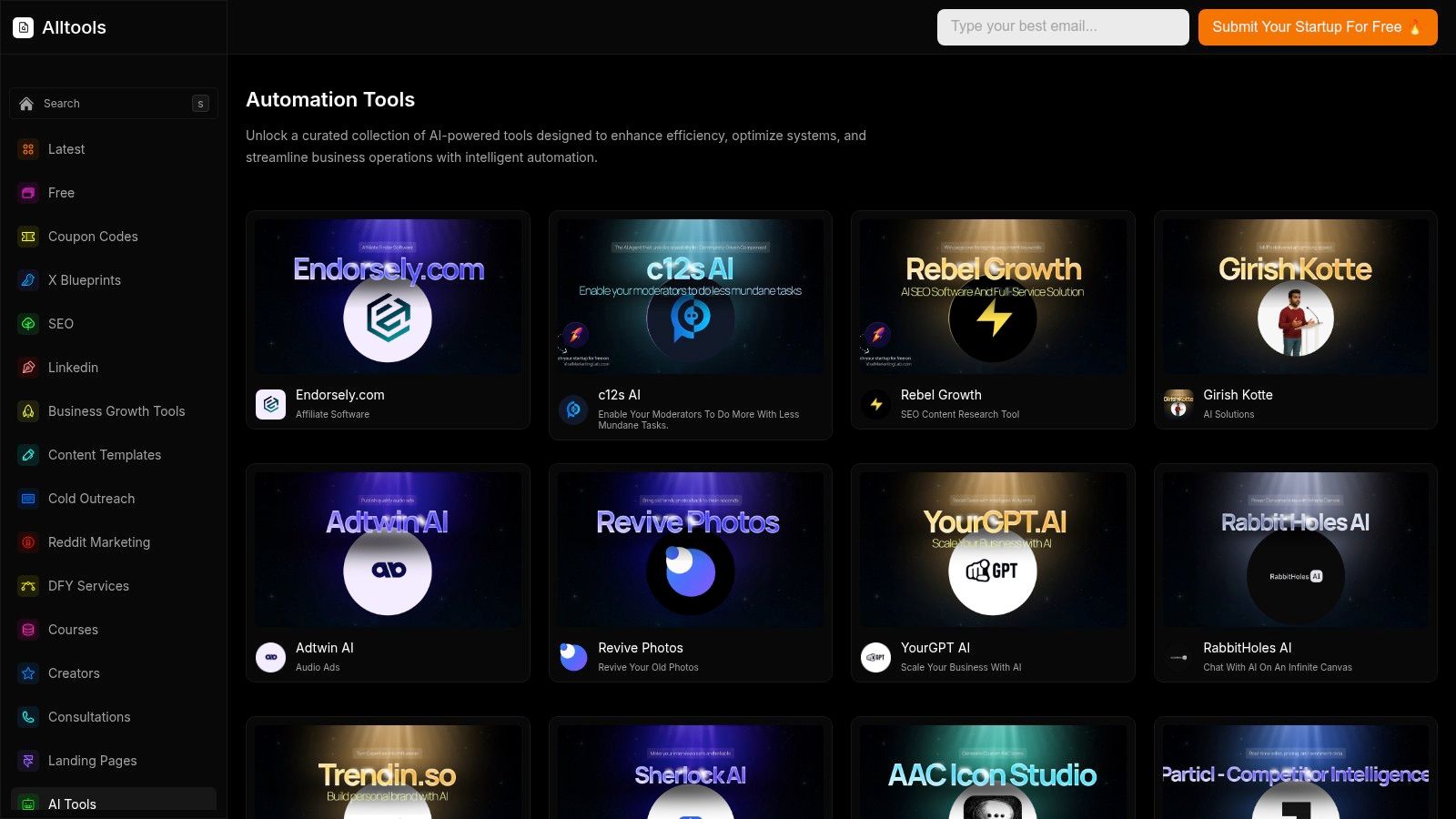Click the Courses sidebar icon
The image size is (1456, 819).
28,630
